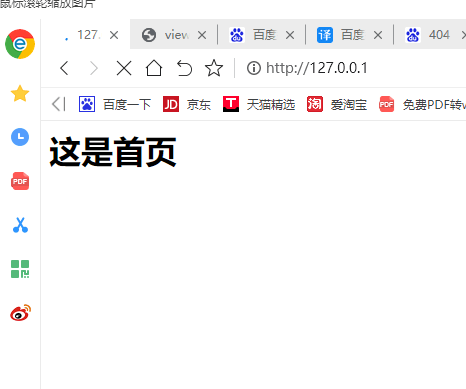This screenshot has height=389, width=466.
Task: Open history clock icon in sidebar
Action: pos(20,137)
